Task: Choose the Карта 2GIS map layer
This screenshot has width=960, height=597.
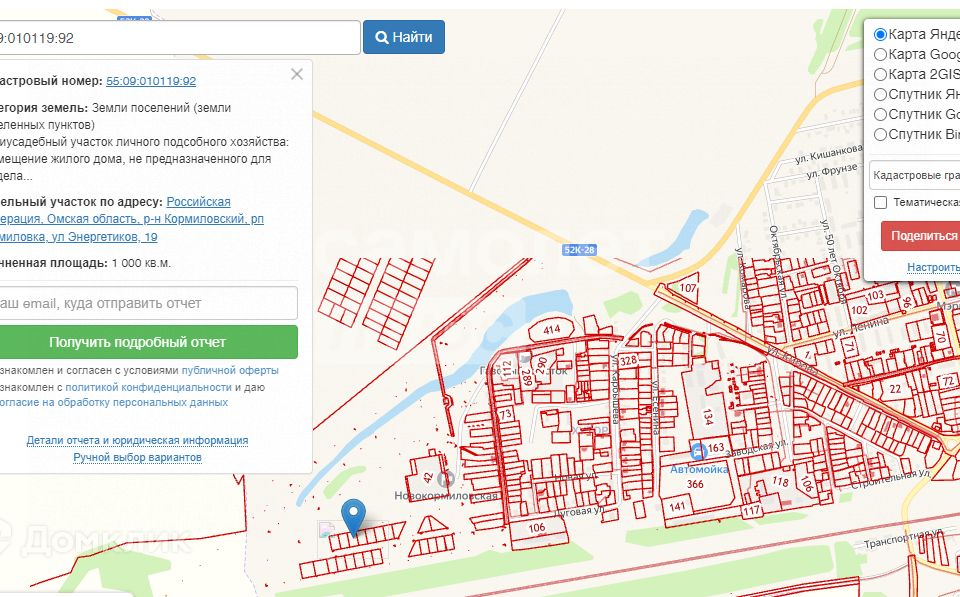Action: point(881,74)
